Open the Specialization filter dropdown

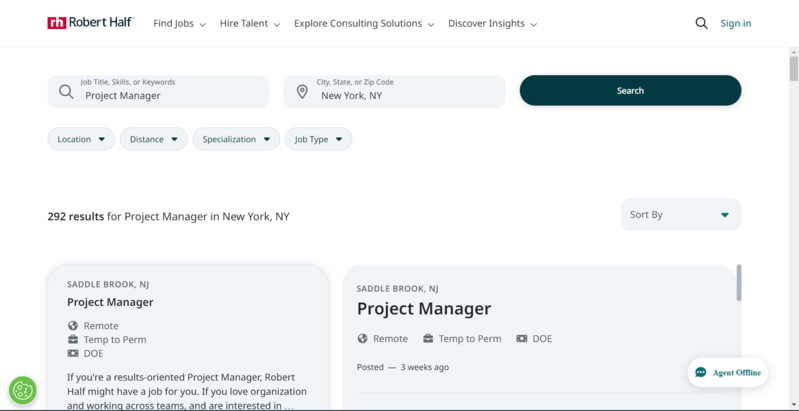(x=236, y=139)
